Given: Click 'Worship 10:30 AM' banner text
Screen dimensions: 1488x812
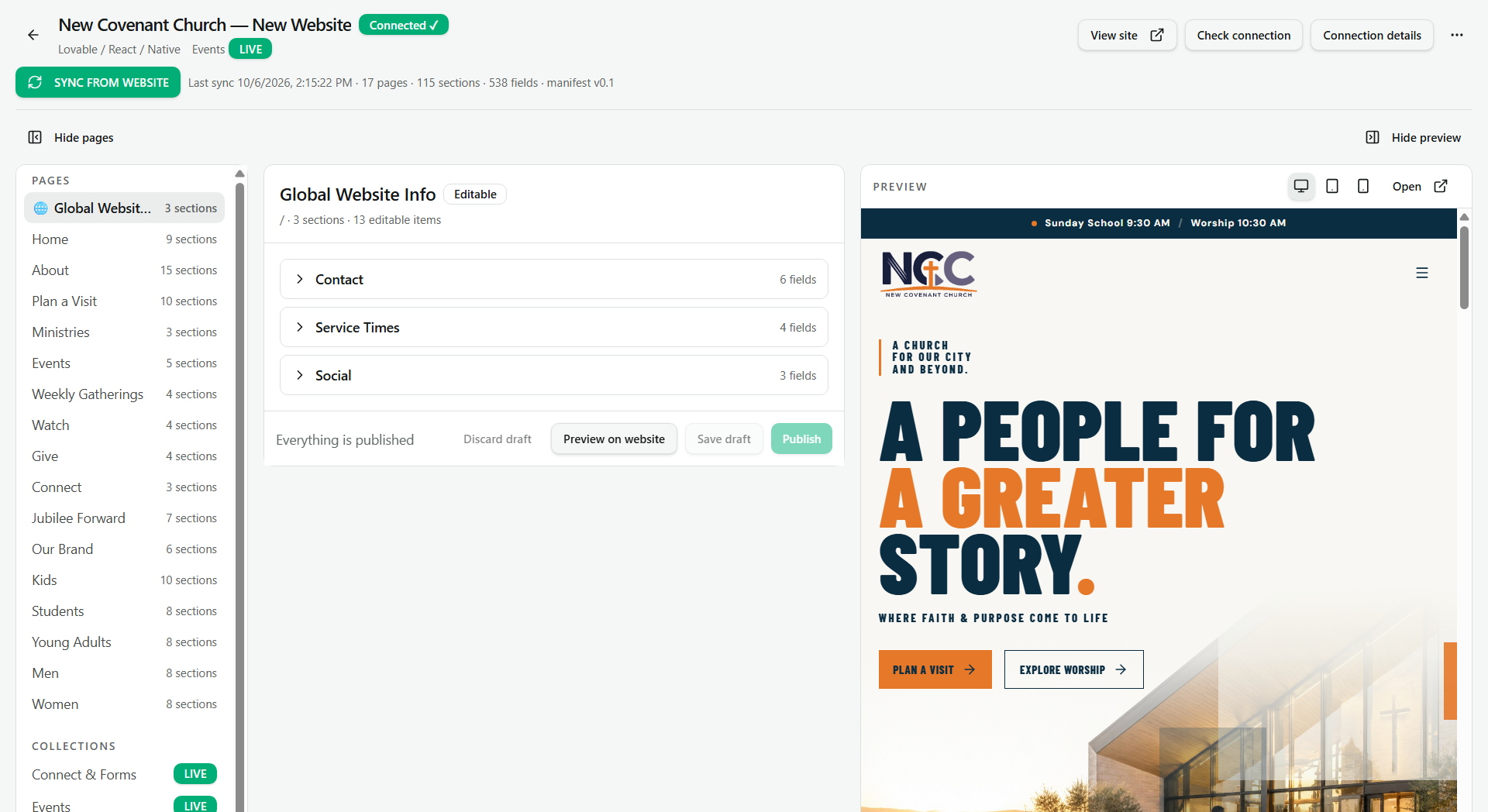Looking at the screenshot, I should [1238, 222].
